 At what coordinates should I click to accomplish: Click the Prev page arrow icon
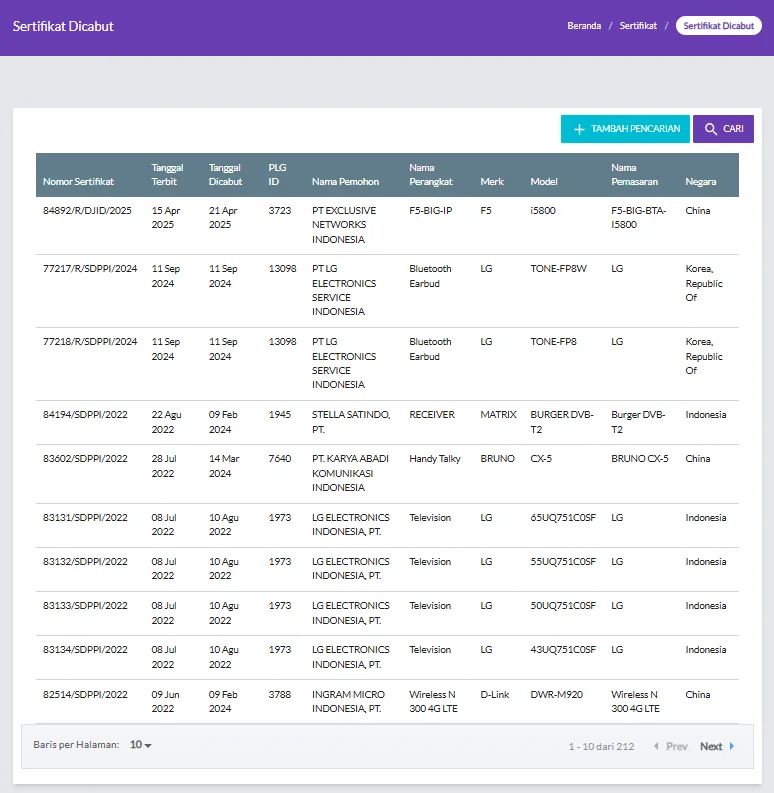point(656,746)
